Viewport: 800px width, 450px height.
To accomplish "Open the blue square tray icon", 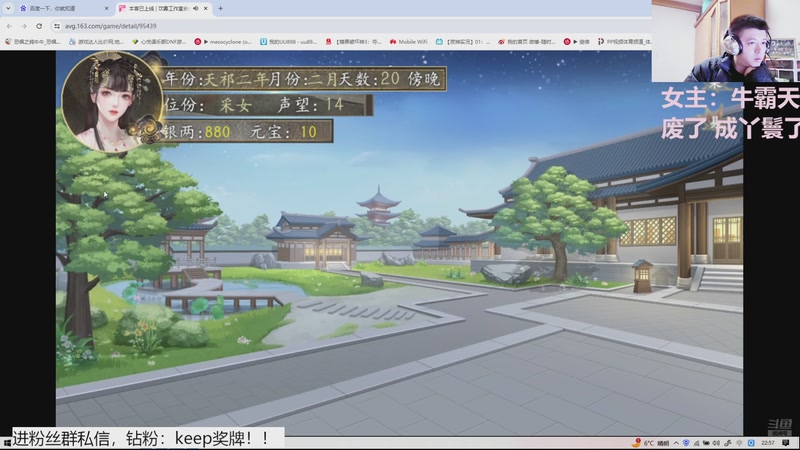I will coord(751,443).
